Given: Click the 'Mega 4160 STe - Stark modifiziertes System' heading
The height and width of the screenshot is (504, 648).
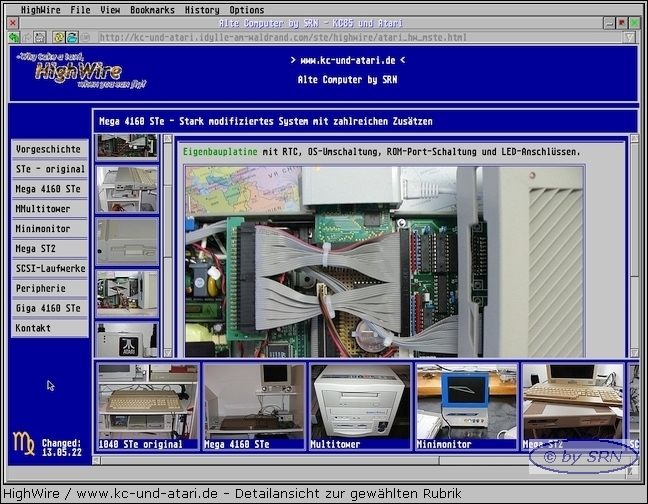Looking at the screenshot, I should point(266,121).
